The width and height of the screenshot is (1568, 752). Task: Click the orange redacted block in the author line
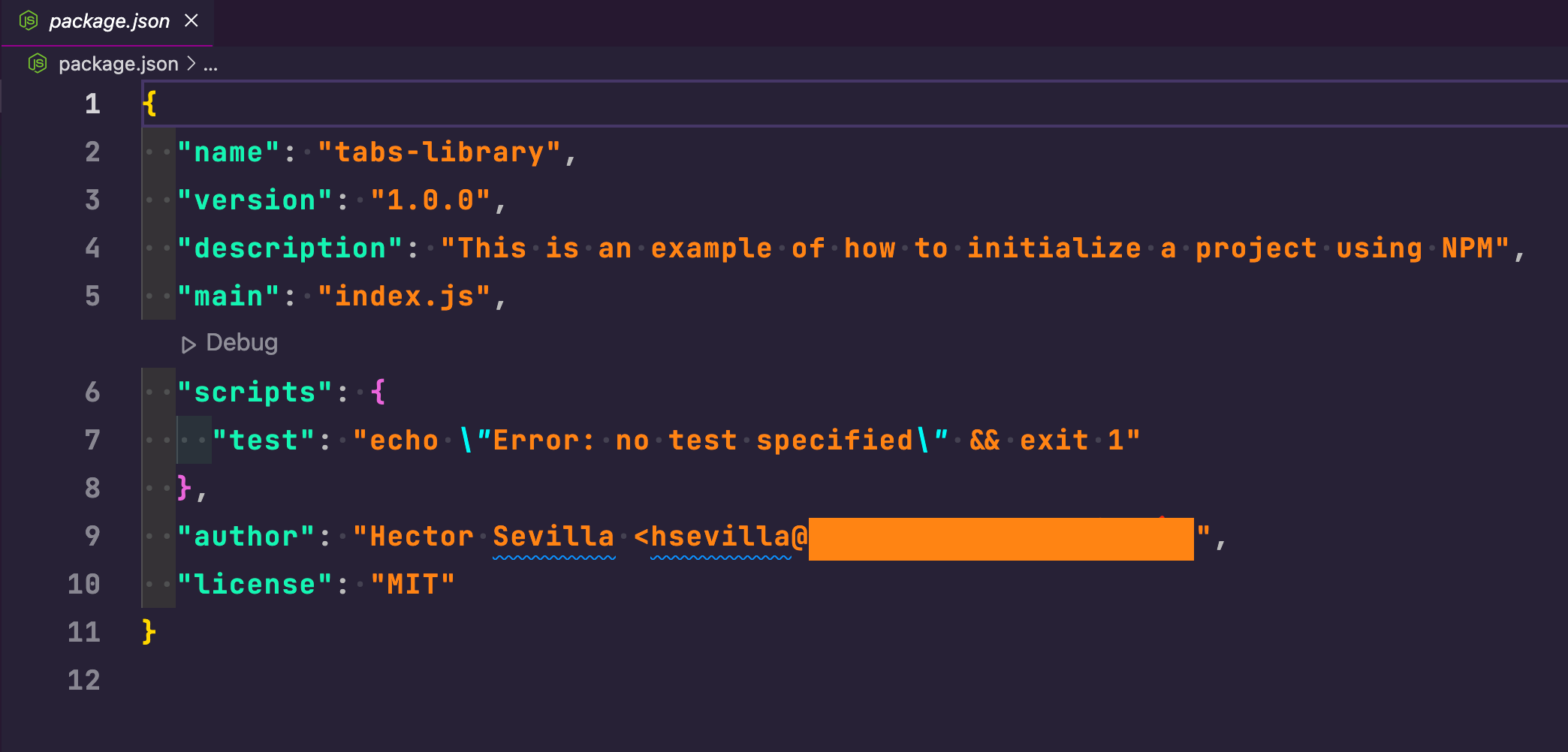coord(1000,539)
